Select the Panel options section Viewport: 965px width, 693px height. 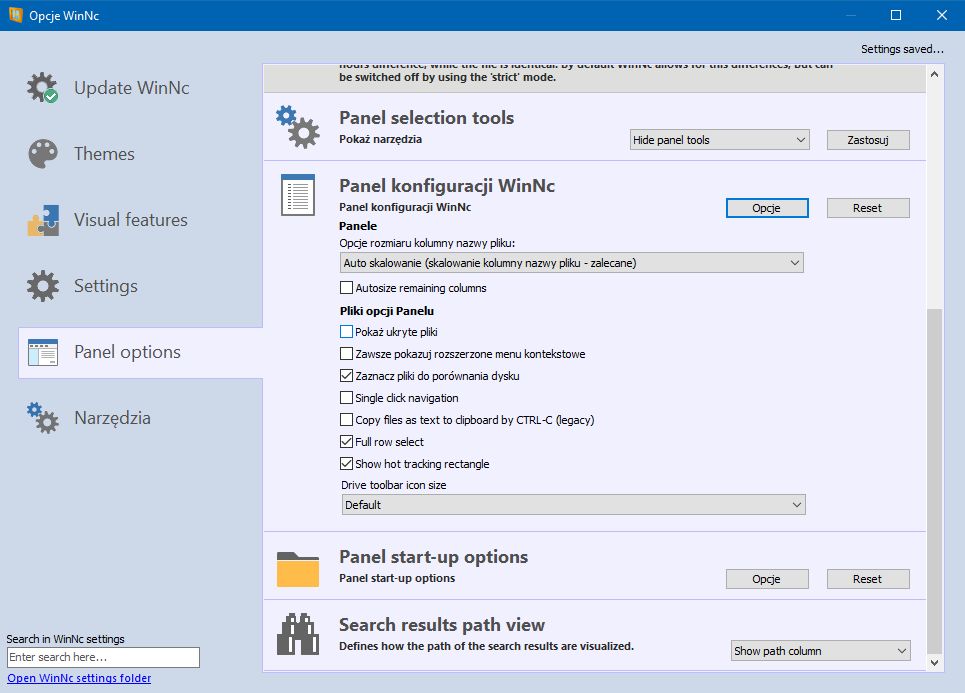pyautogui.click(x=140, y=353)
